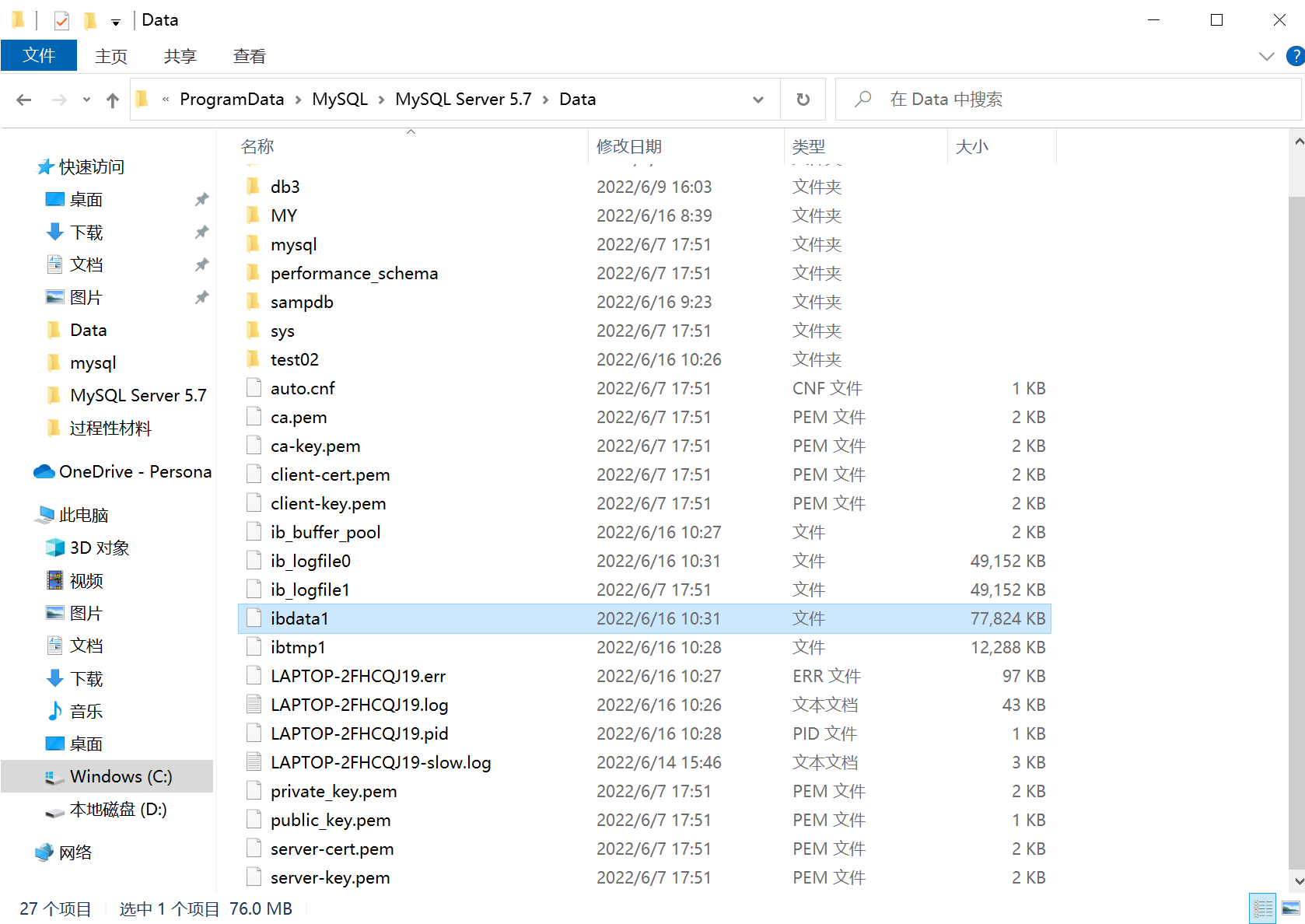Select the ca.pem file icon
This screenshot has width=1305, height=924.
pyautogui.click(x=254, y=416)
